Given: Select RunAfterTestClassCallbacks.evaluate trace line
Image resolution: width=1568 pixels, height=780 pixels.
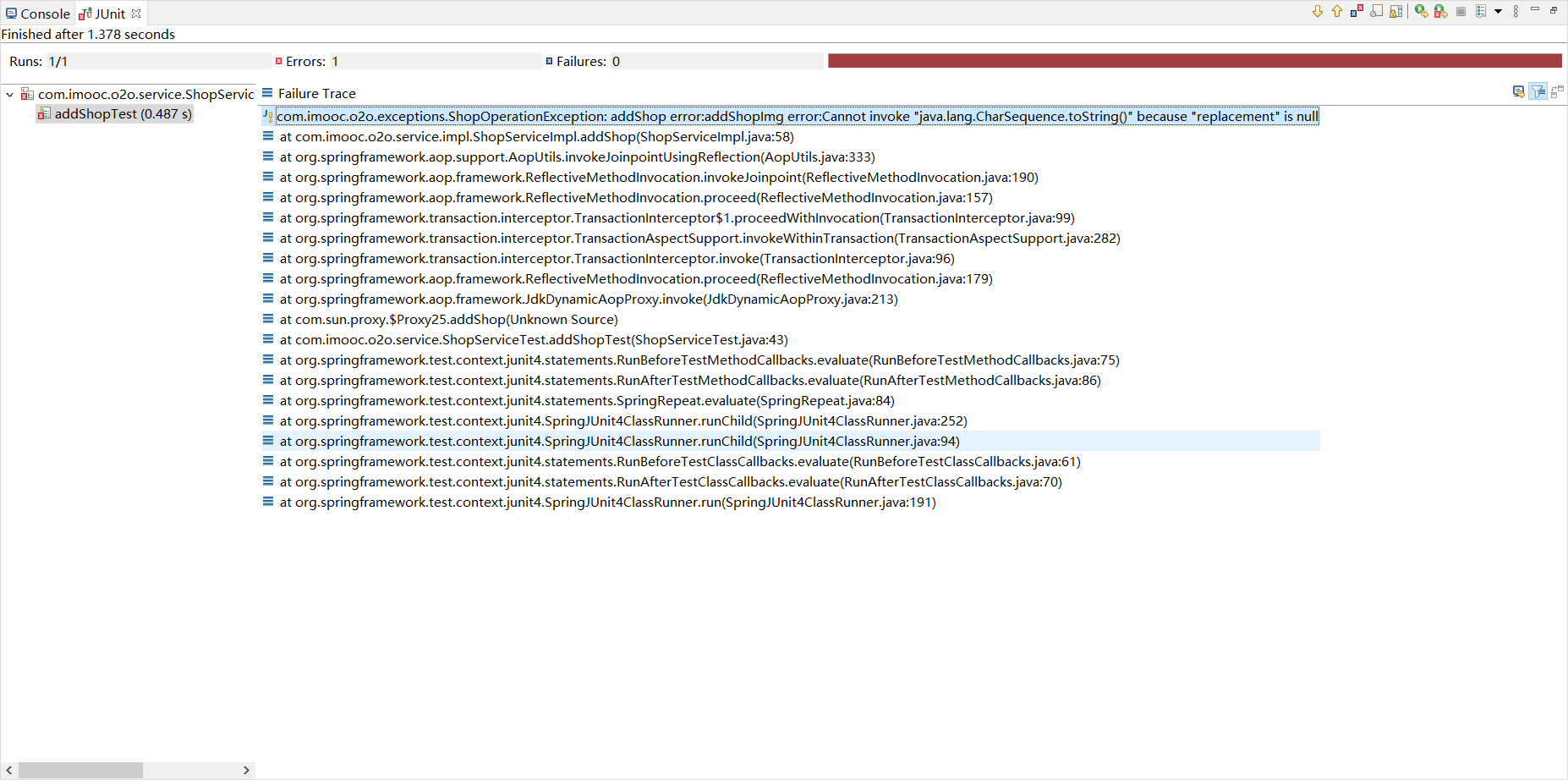Looking at the screenshot, I should (x=671, y=481).
